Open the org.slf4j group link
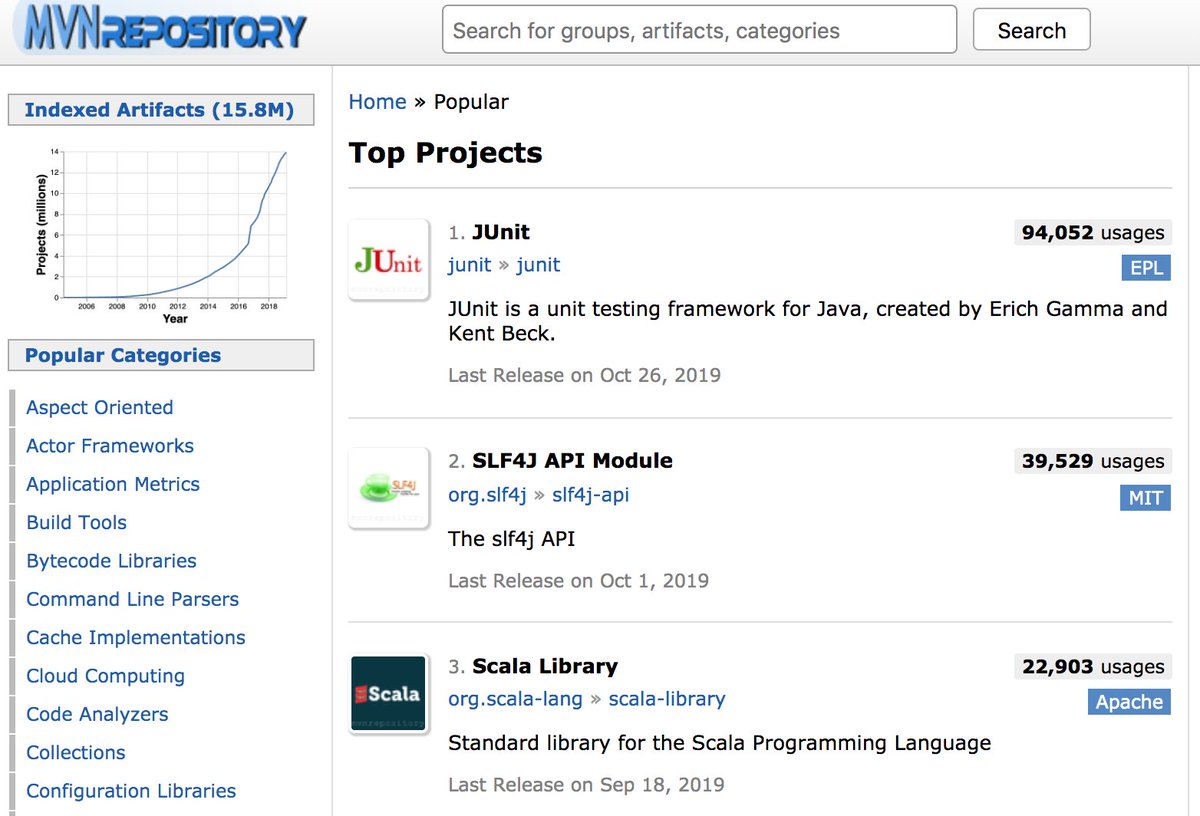This screenshot has width=1200, height=816. [488, 495]
